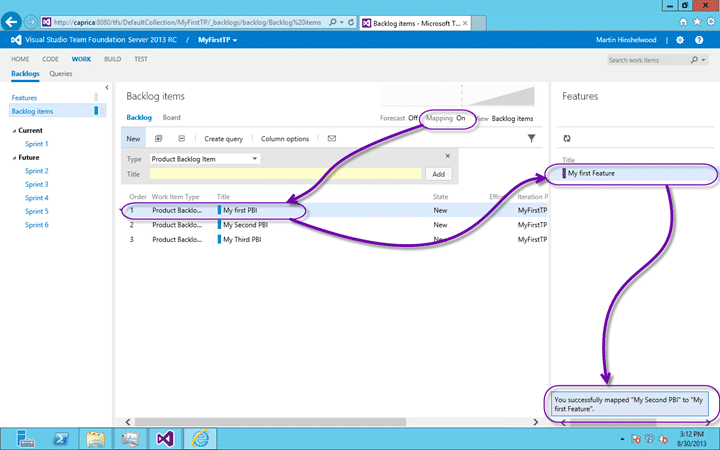Toggle Mapping On setting
Image resolution: width=720 pixels, height=450 pixels.
pyautogui.click(x=445, y=118)
